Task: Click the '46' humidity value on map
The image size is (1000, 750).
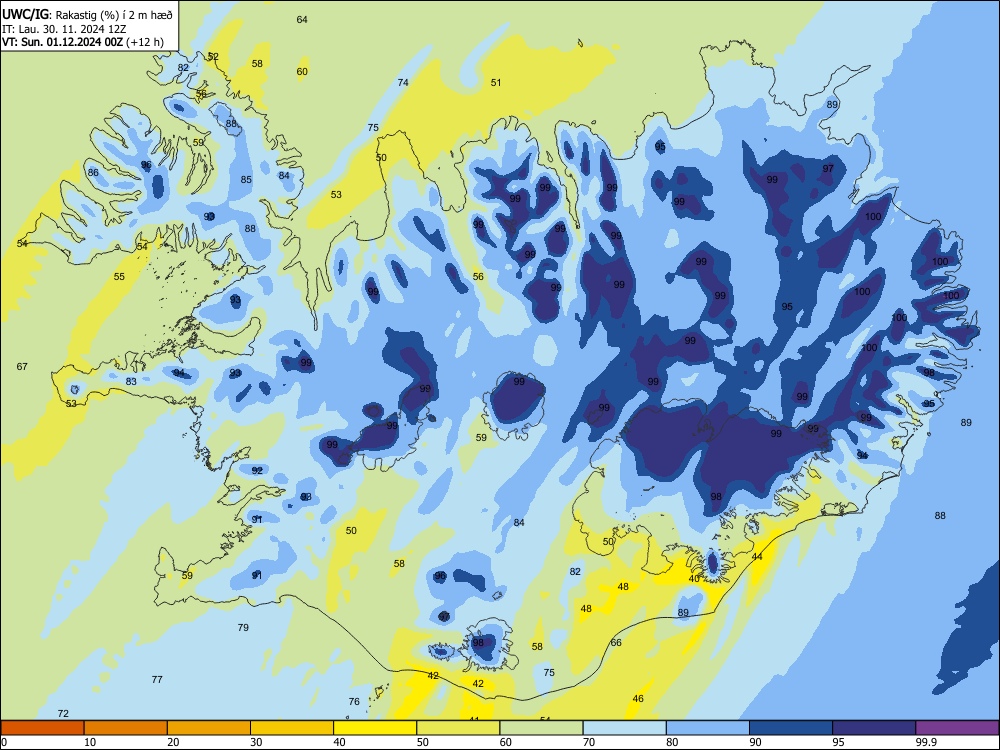Action: click(638, 699)
